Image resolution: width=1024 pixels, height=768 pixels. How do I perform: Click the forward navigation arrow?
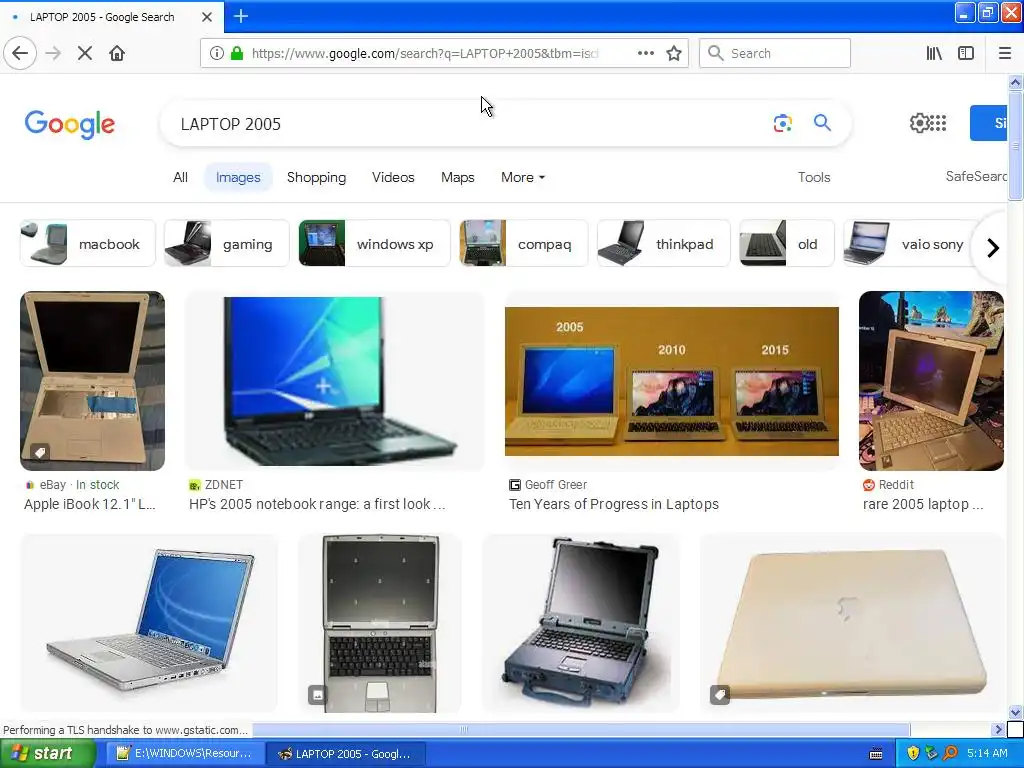(53, 53)
